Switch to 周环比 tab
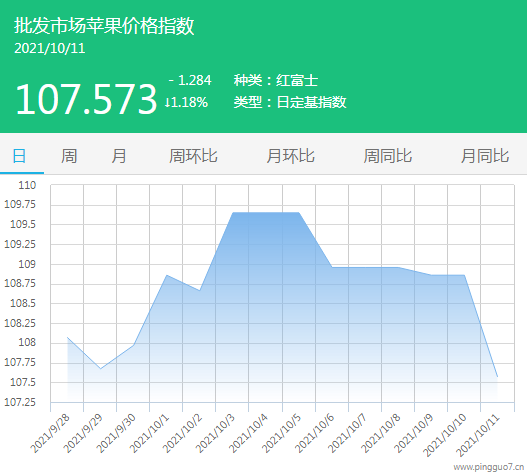 (193, 156)
